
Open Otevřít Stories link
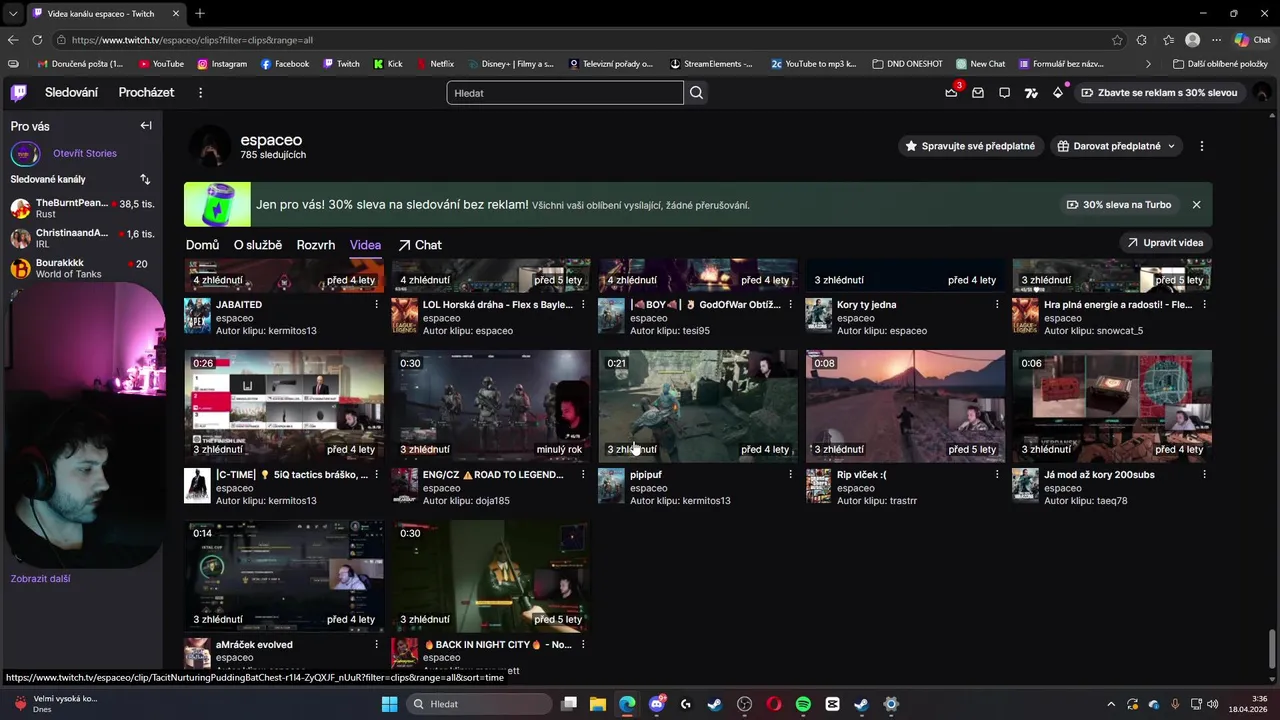click(85, 153)
